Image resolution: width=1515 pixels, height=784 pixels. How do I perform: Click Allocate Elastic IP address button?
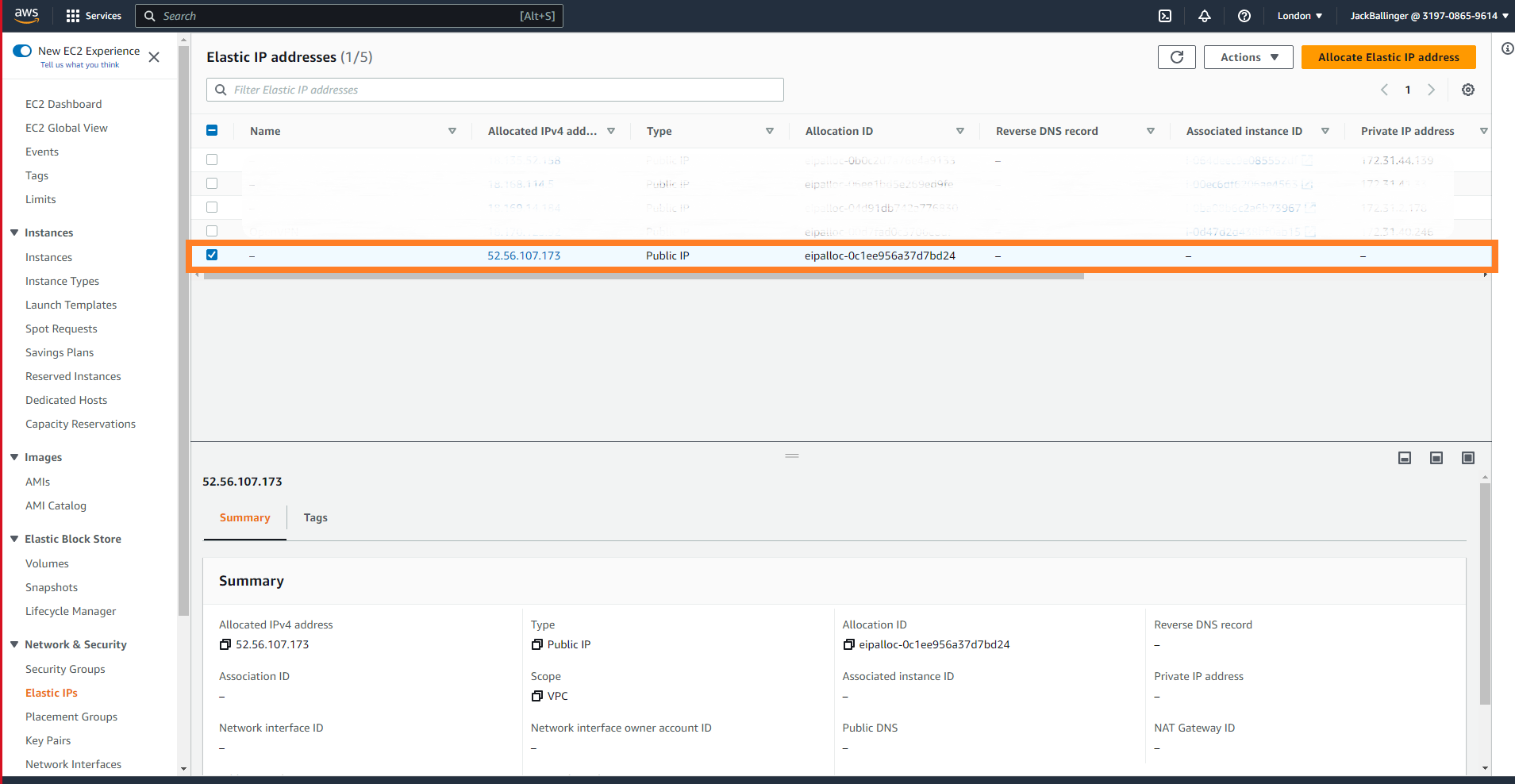(x=1389, y=57)
